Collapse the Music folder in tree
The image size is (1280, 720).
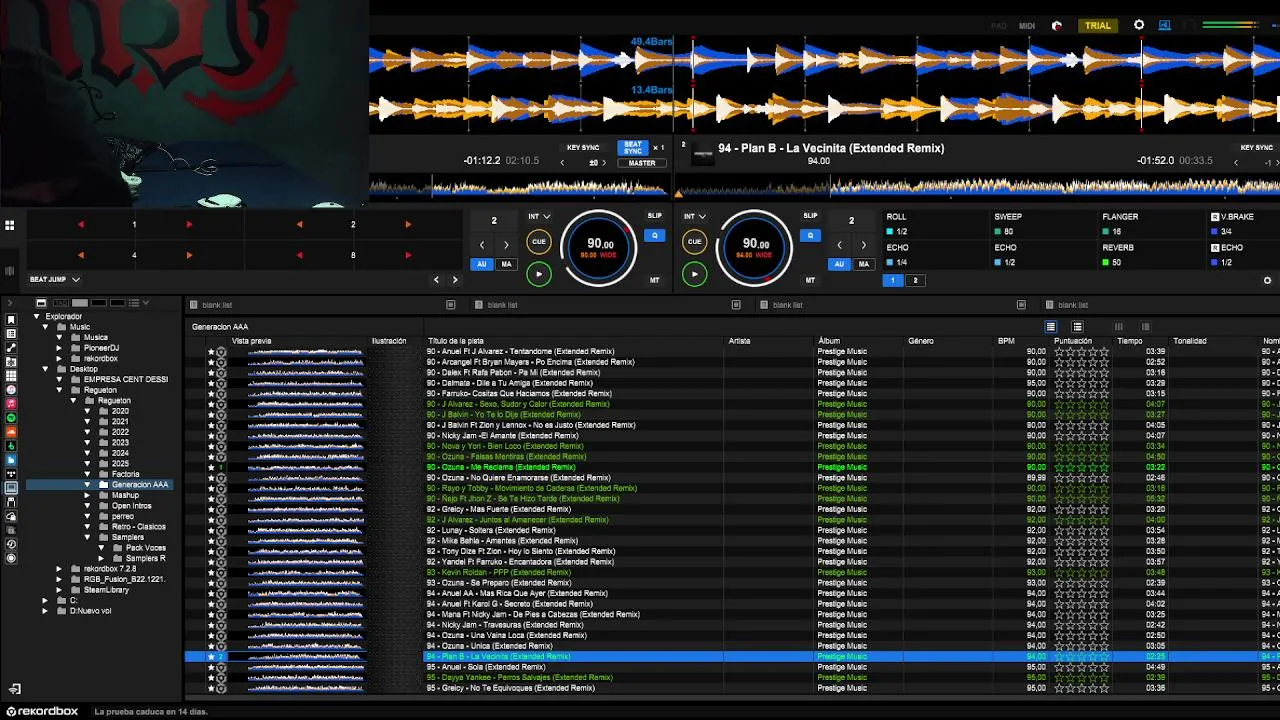click(45, 327)
